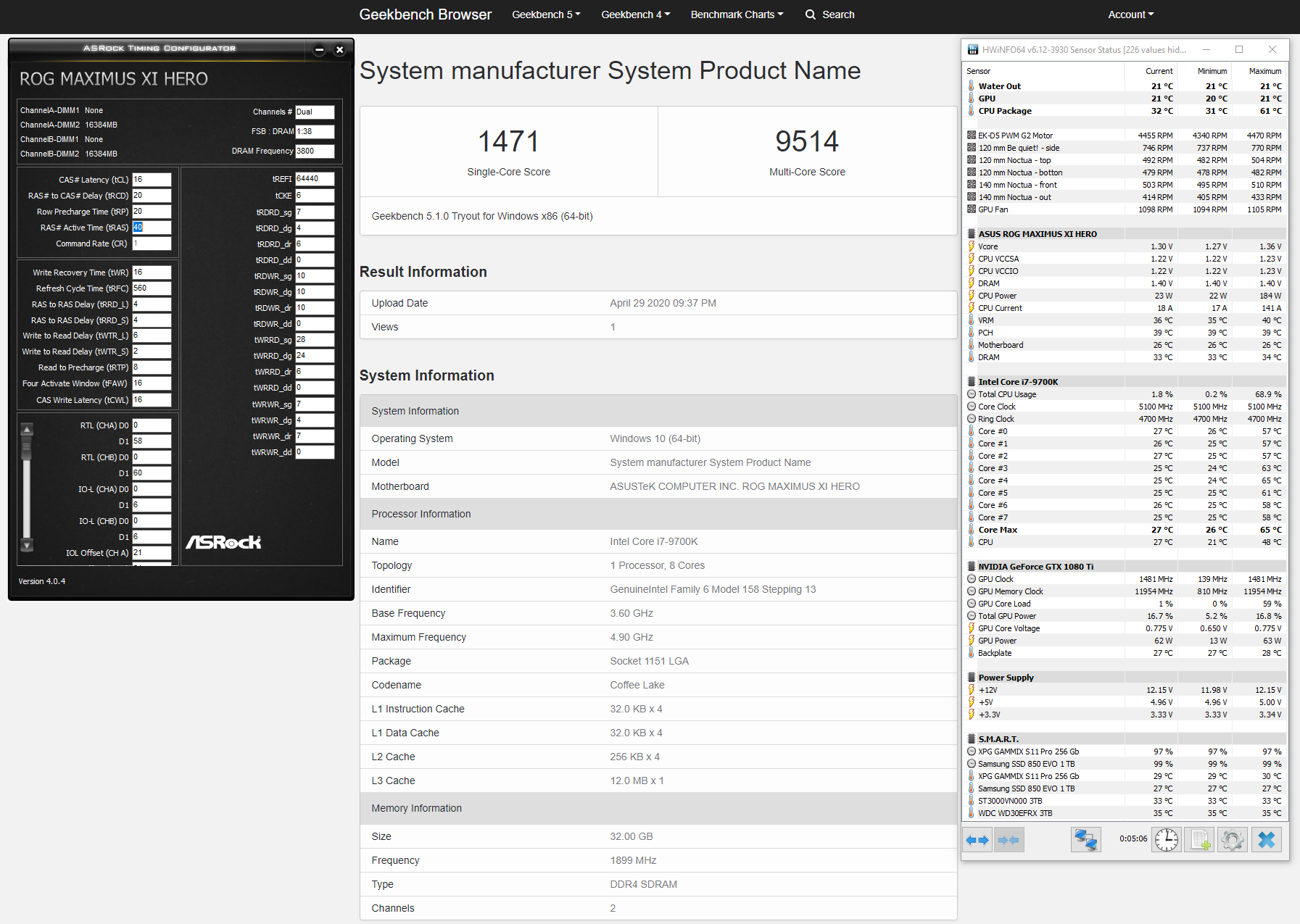This screenshot has height=924, width=1300.
Task: Click the Geekbench Browser home link
Action: (x=425, y=14)
